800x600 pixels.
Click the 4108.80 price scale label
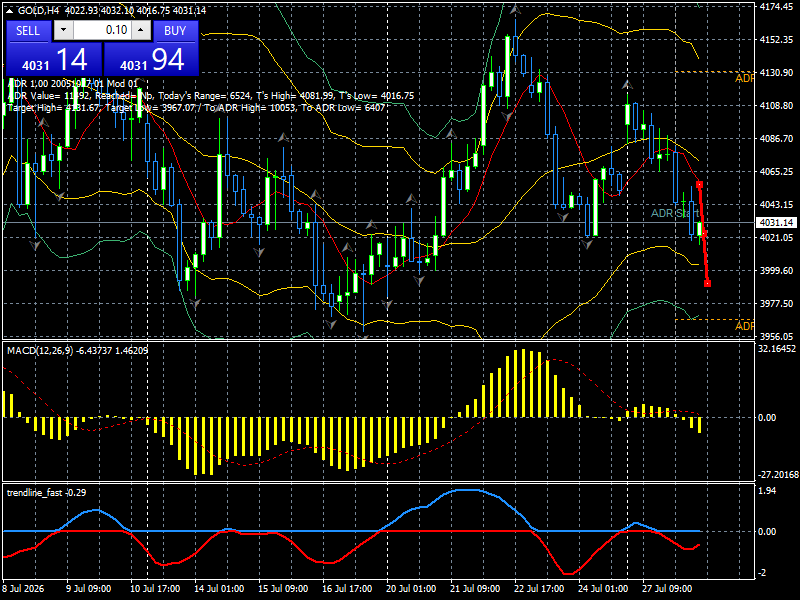777,106
